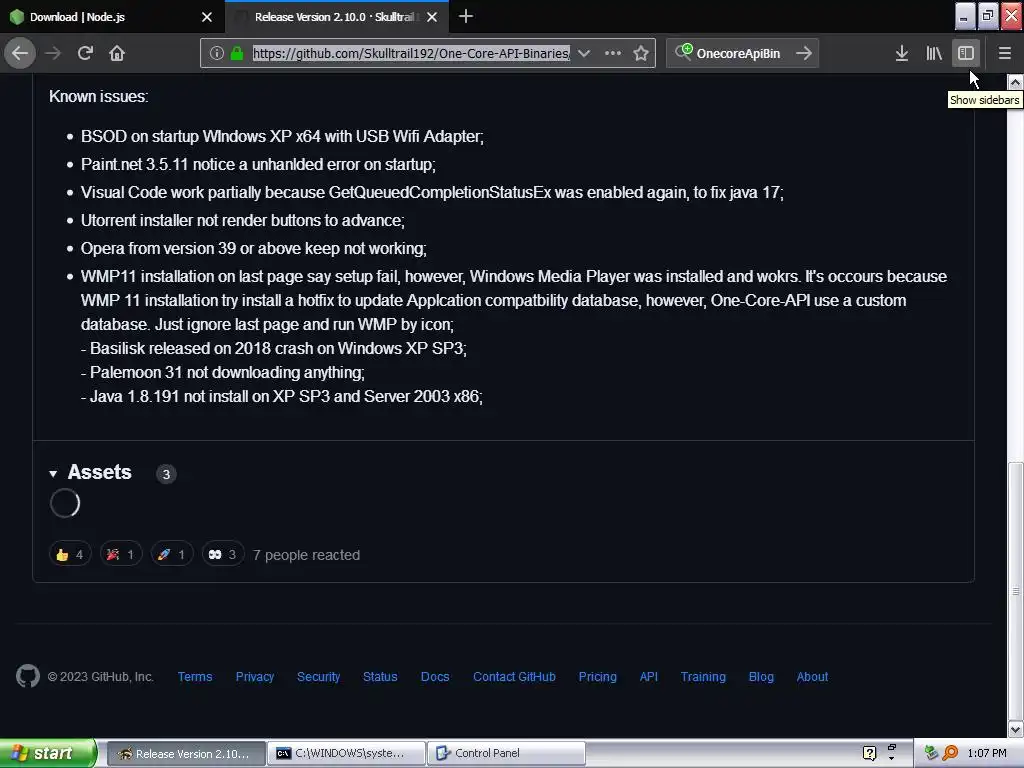The width and height of the screenshot is (1024, 768).
Task: Open the Status footer link
Action: tap(380, 677)
